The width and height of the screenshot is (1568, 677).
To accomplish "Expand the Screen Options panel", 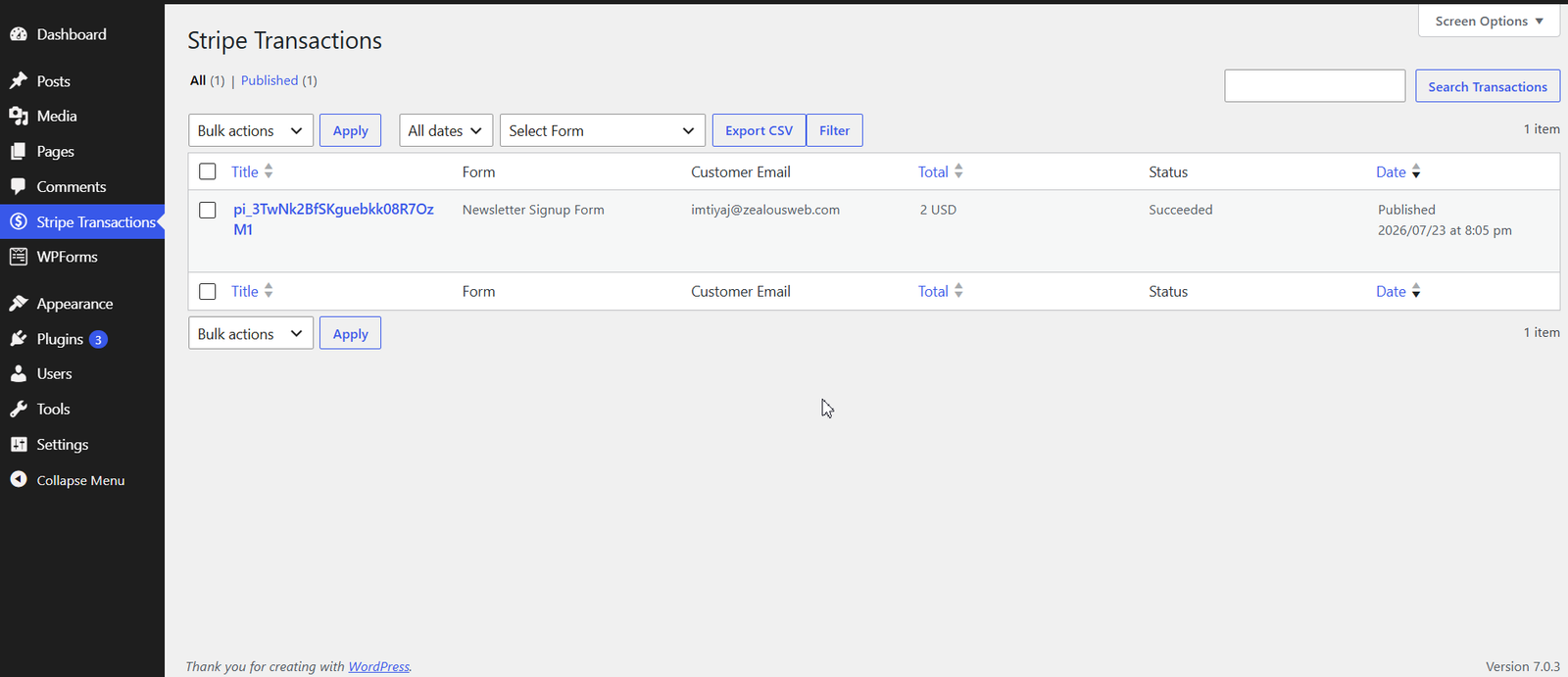I will 1489,21.
